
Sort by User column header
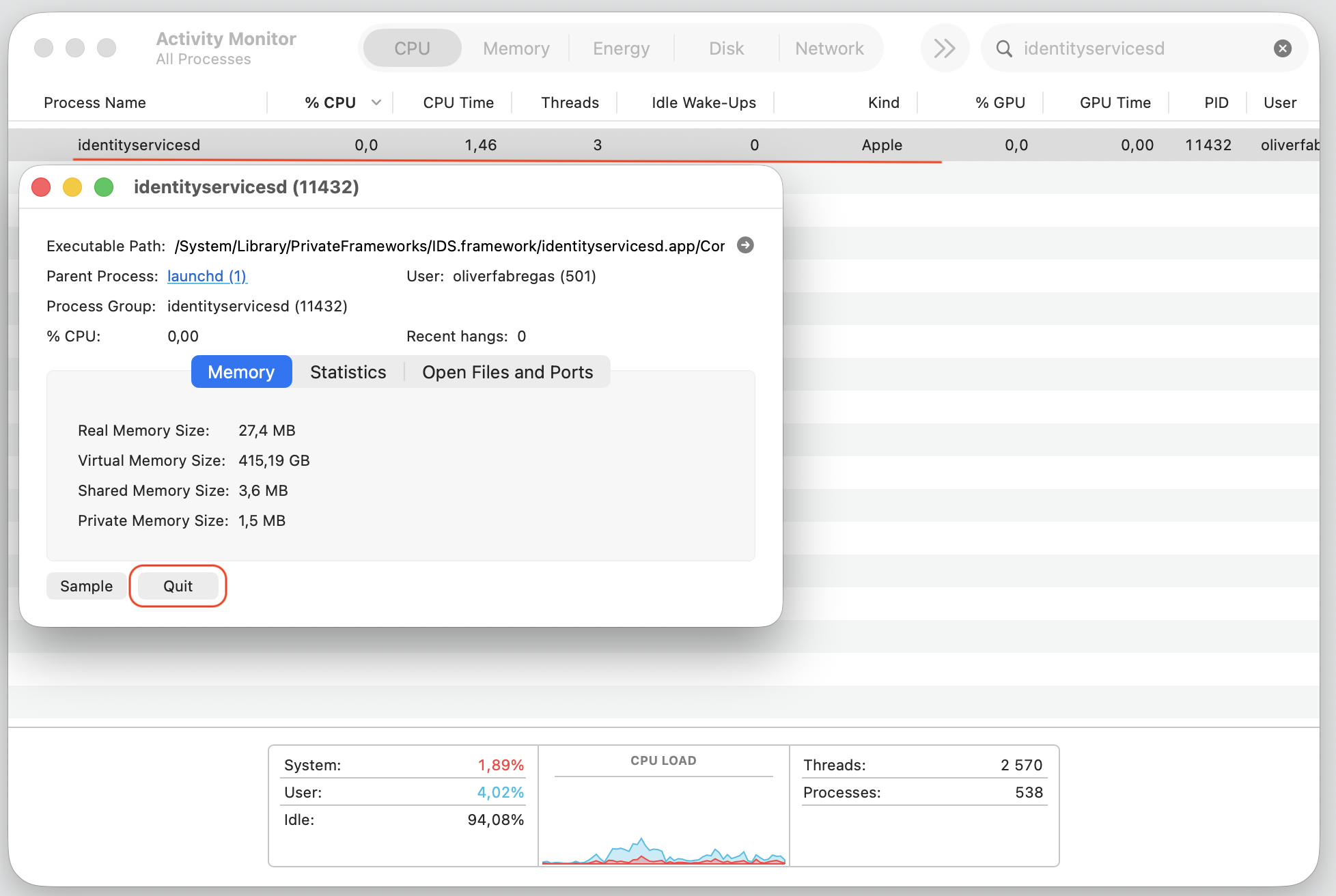[1279, 102]
